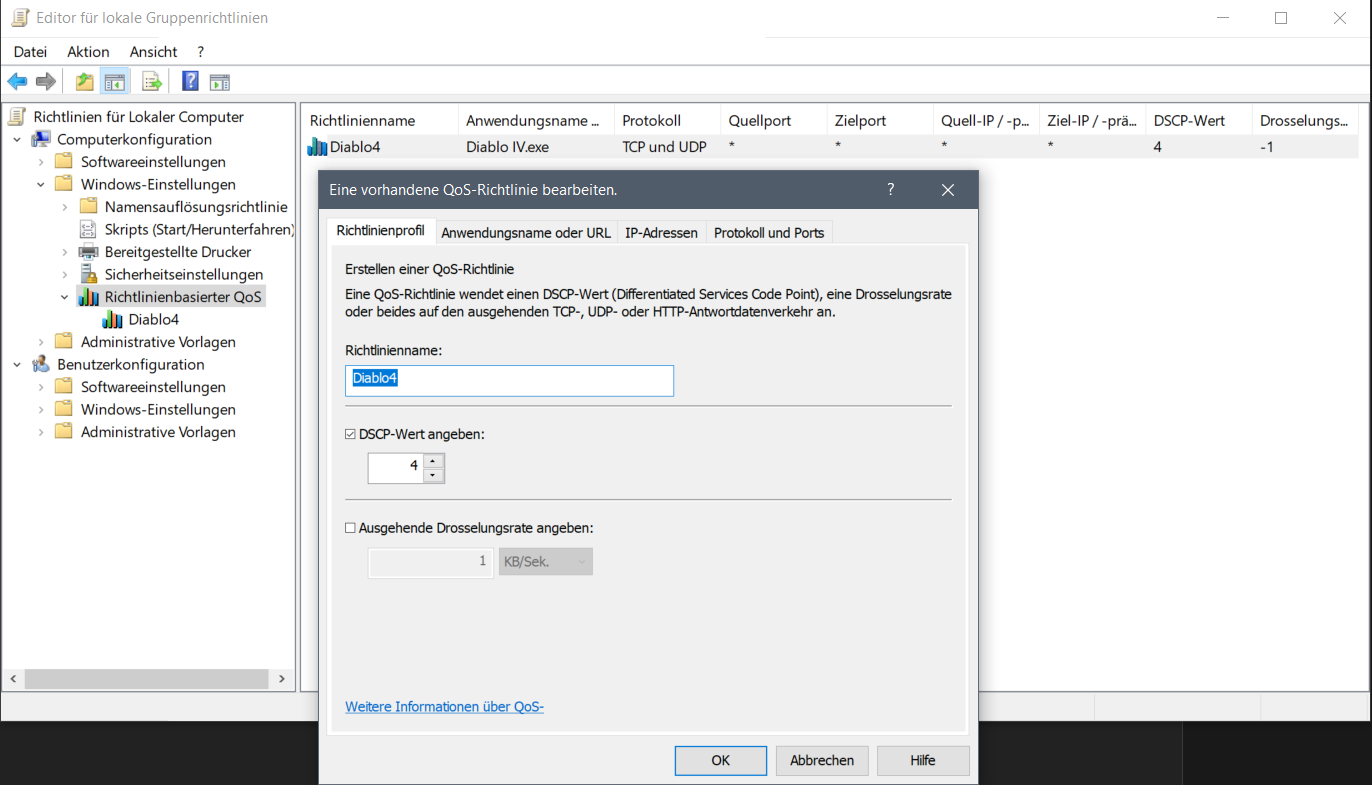The height and width of the screenshot is (785, 1372).
Task: Click the Back arrow toolbar icon
Action: 17,82
